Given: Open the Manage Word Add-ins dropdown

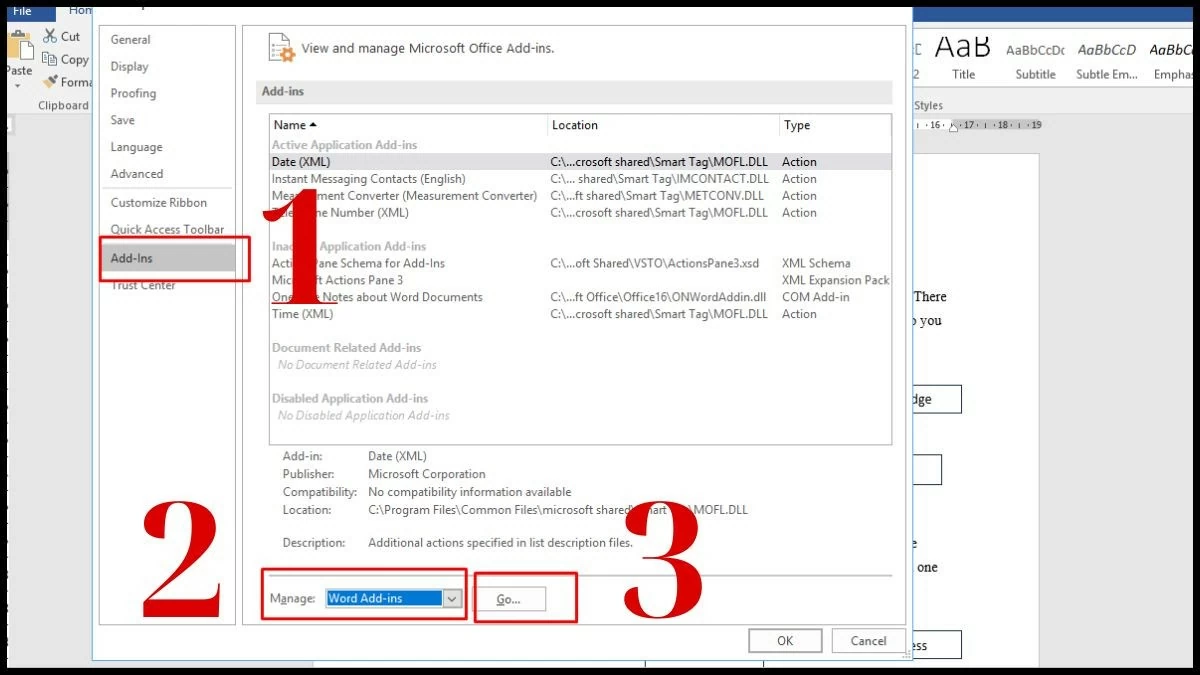Looking at the screenshot, I should [x=452, y=598].
